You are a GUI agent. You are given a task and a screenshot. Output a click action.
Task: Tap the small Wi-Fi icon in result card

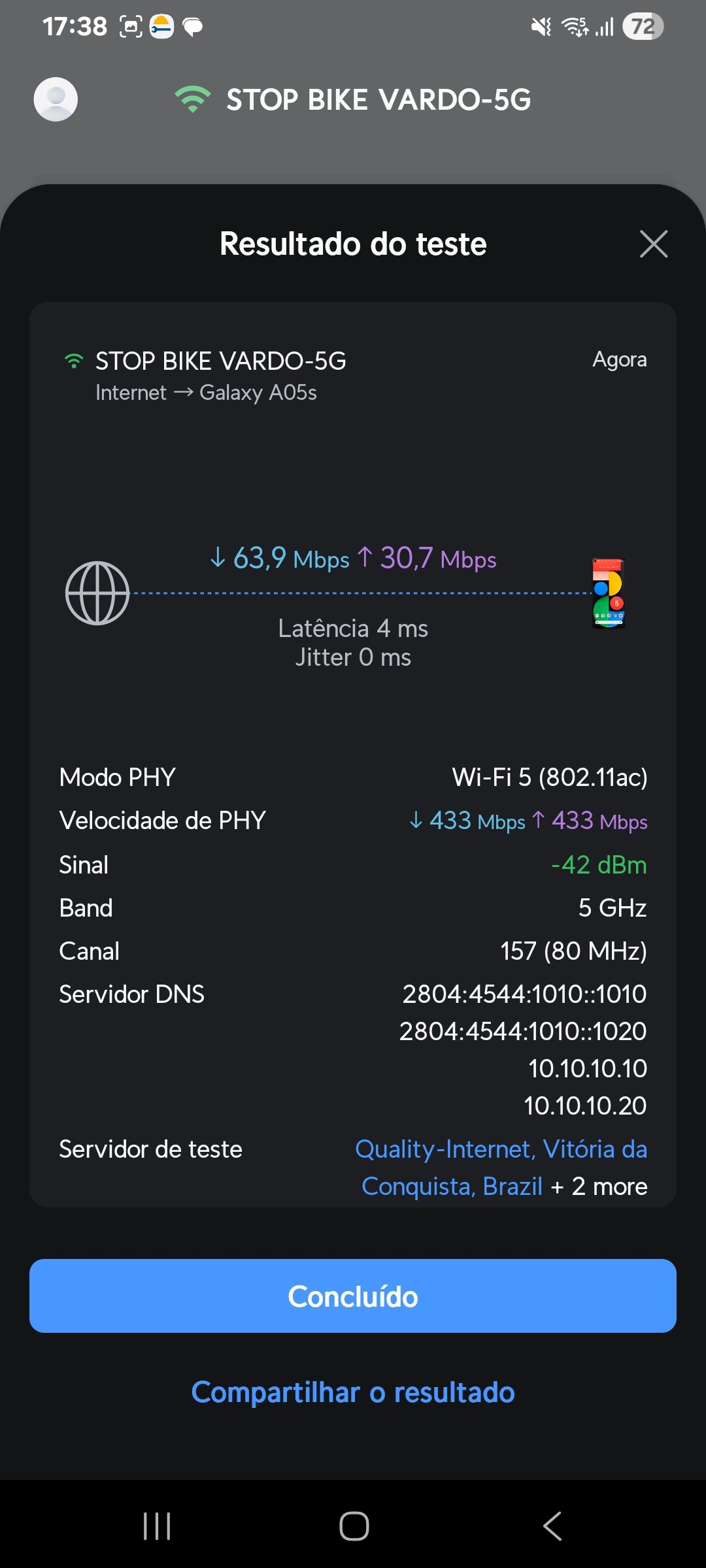pyautogui.click(x=74, y=361)
